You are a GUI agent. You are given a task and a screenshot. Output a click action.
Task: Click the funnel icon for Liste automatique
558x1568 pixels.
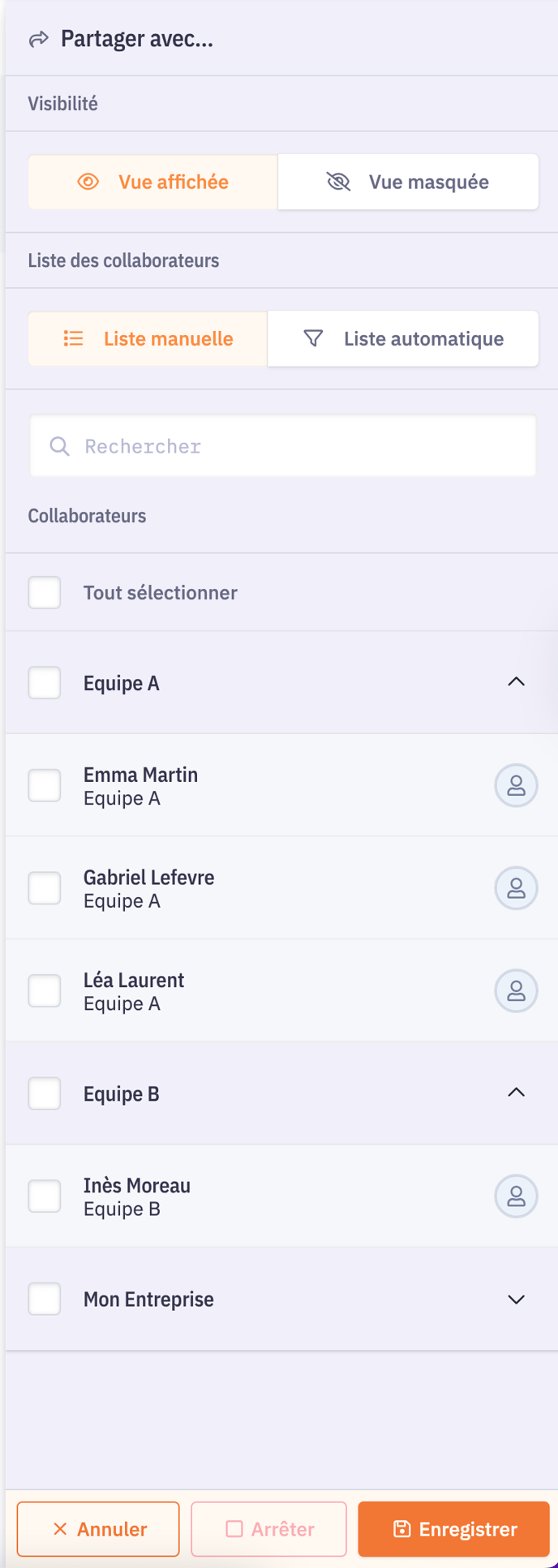tap(313, 338)
